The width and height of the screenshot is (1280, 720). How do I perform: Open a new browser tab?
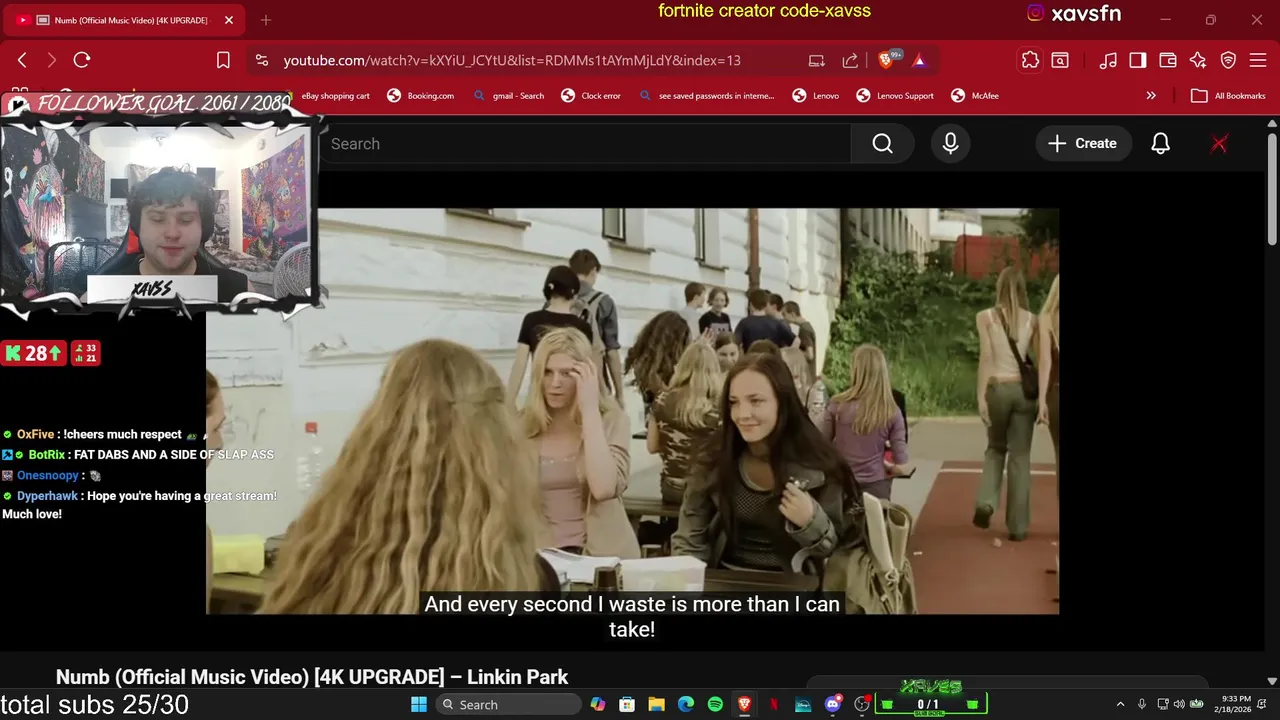tap(266, 20)
